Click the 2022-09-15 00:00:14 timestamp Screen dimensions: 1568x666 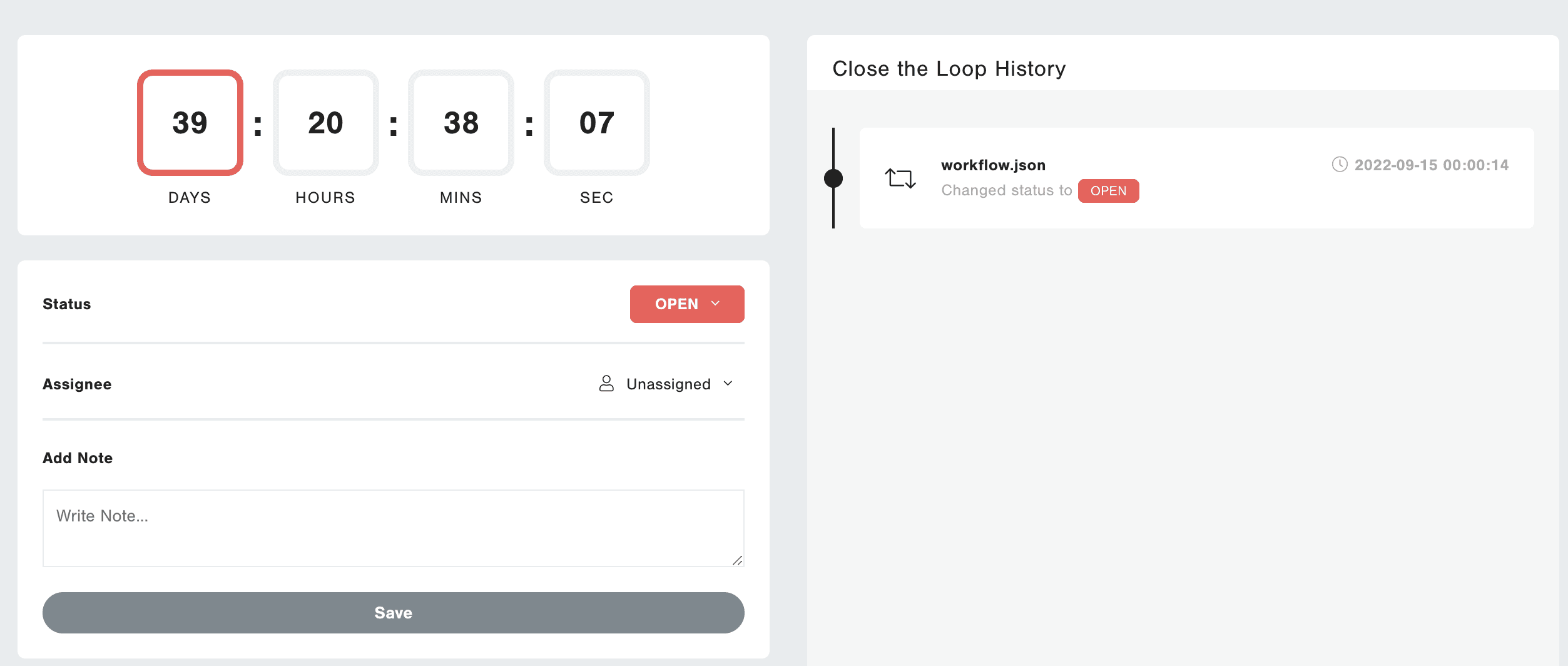[1431, 165]
